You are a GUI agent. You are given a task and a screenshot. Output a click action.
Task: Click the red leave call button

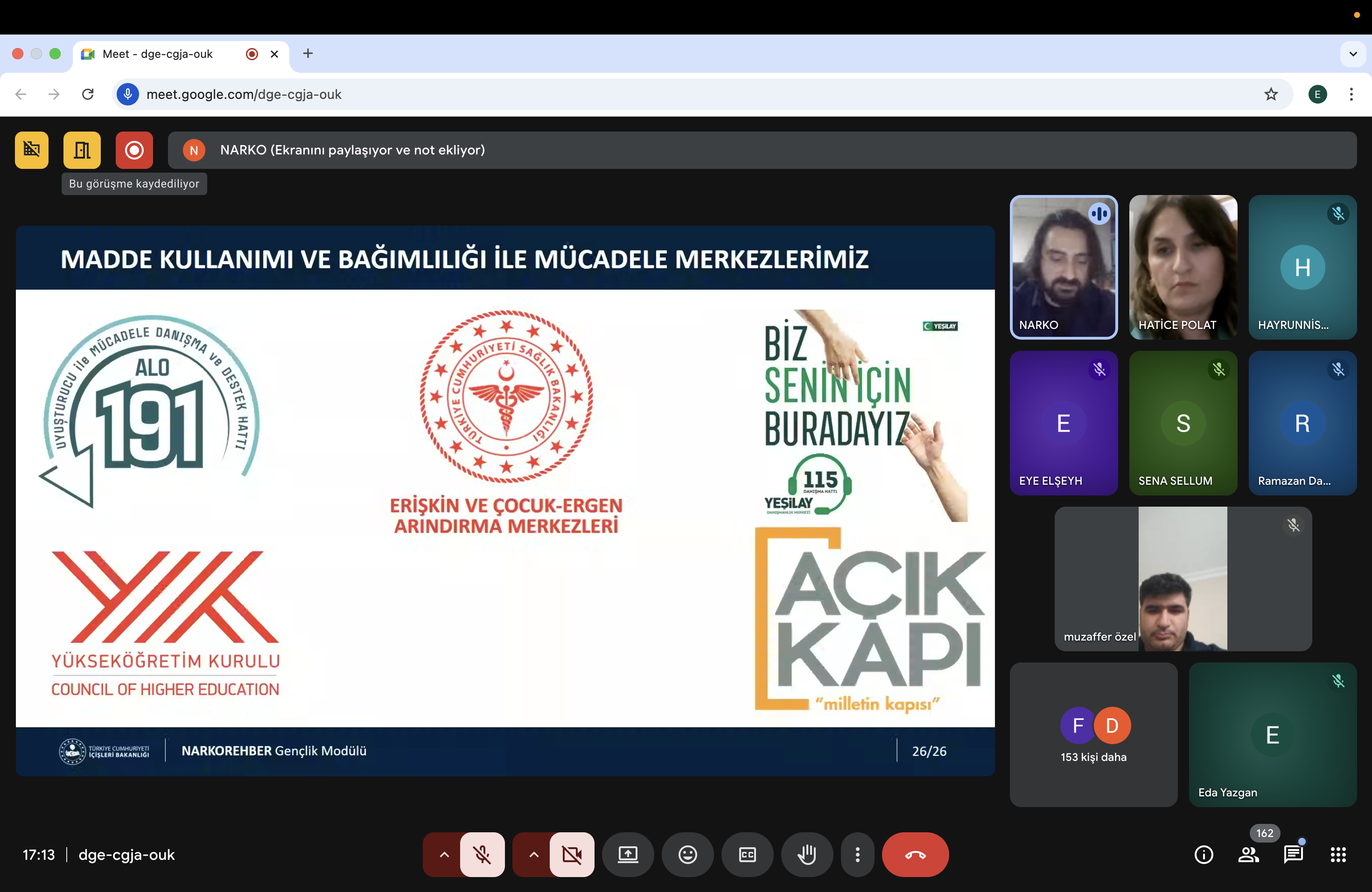[915, 855]
